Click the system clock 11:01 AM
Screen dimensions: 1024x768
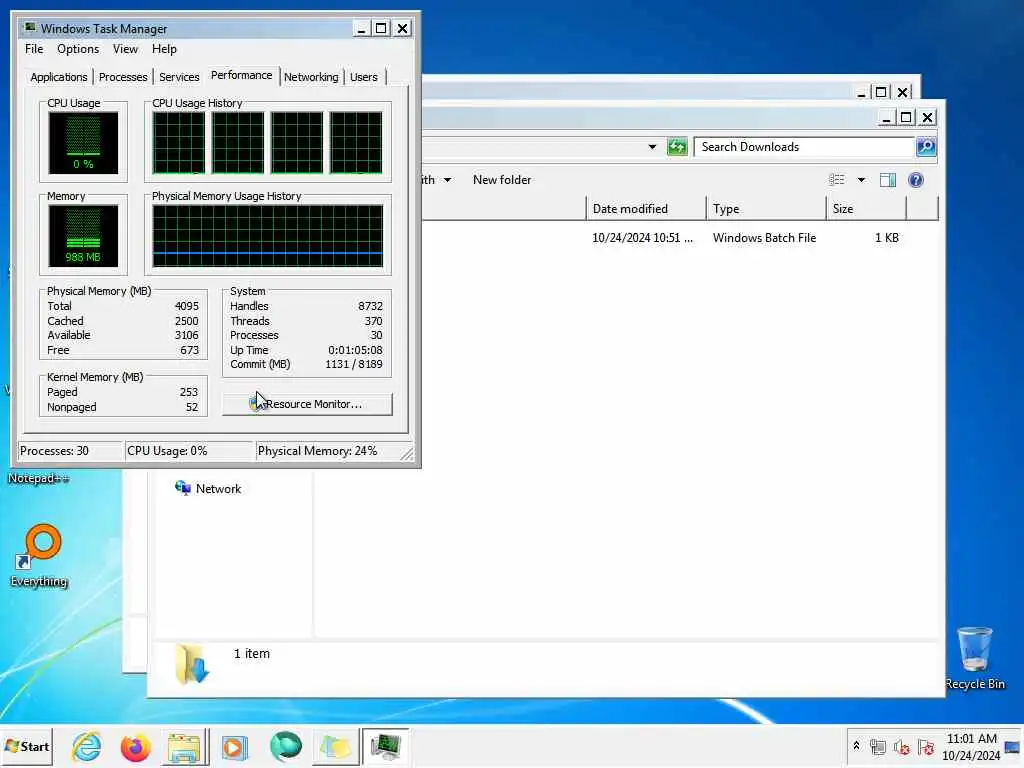tap(971, 739)
